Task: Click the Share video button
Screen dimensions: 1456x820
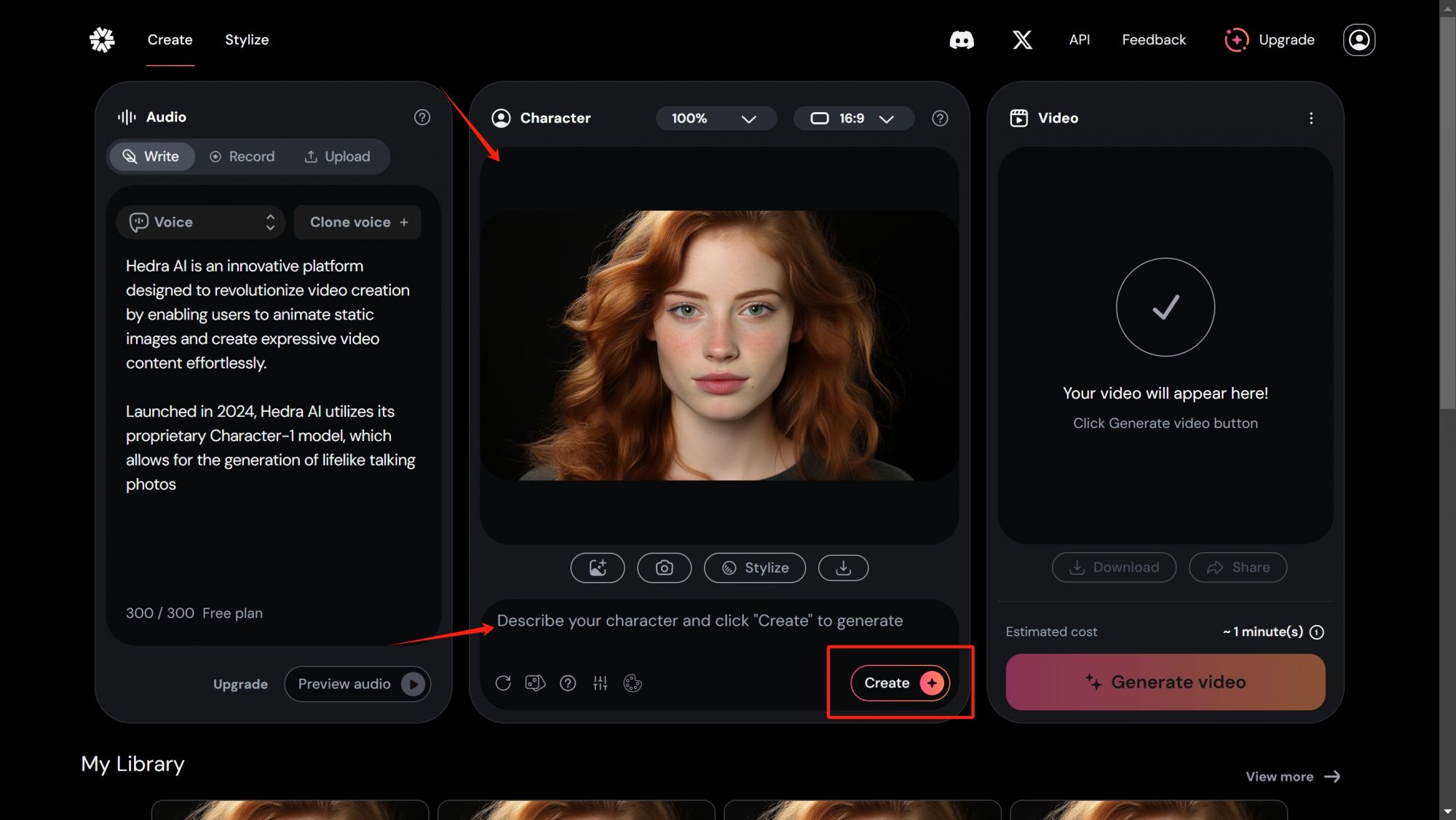Action: (x=1238, y=568)
